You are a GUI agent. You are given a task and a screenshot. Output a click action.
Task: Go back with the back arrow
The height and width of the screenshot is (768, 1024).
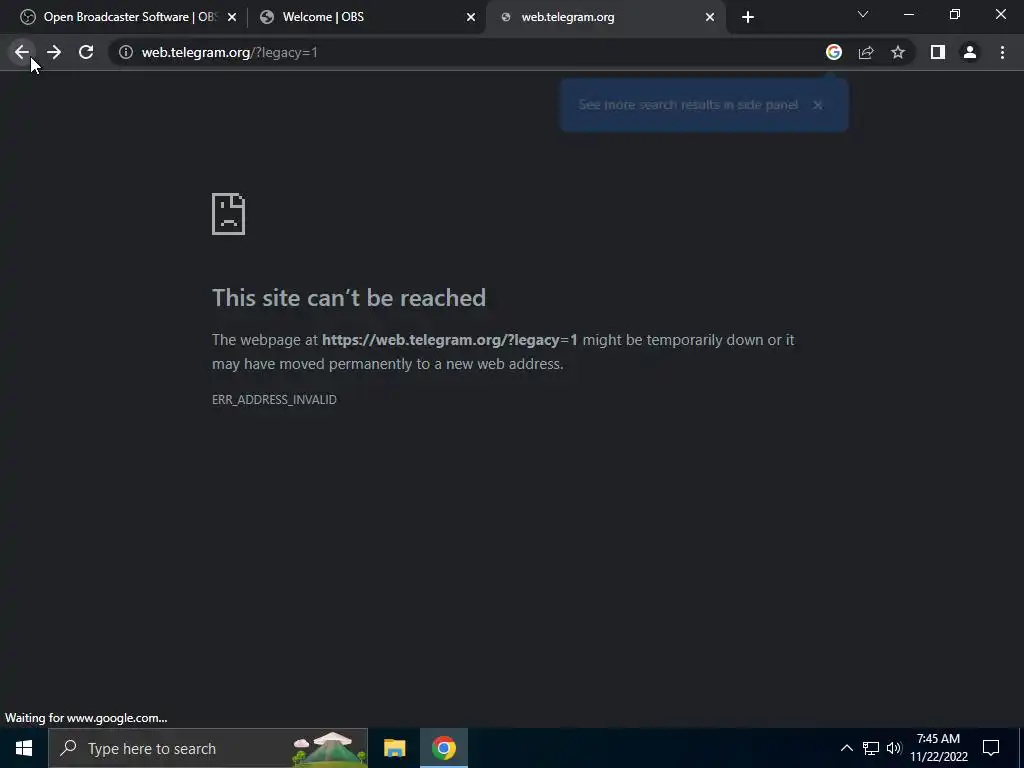[22, 52]
